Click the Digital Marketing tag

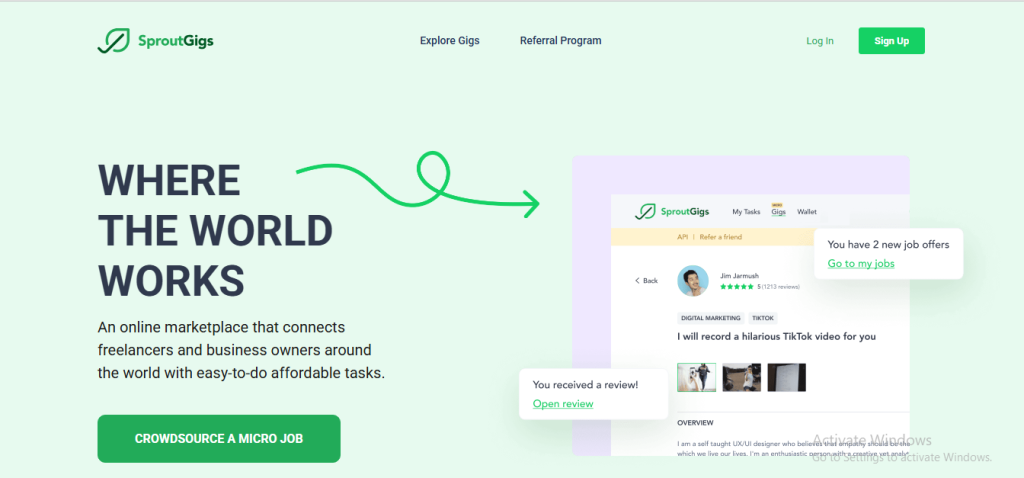[710, 318]
